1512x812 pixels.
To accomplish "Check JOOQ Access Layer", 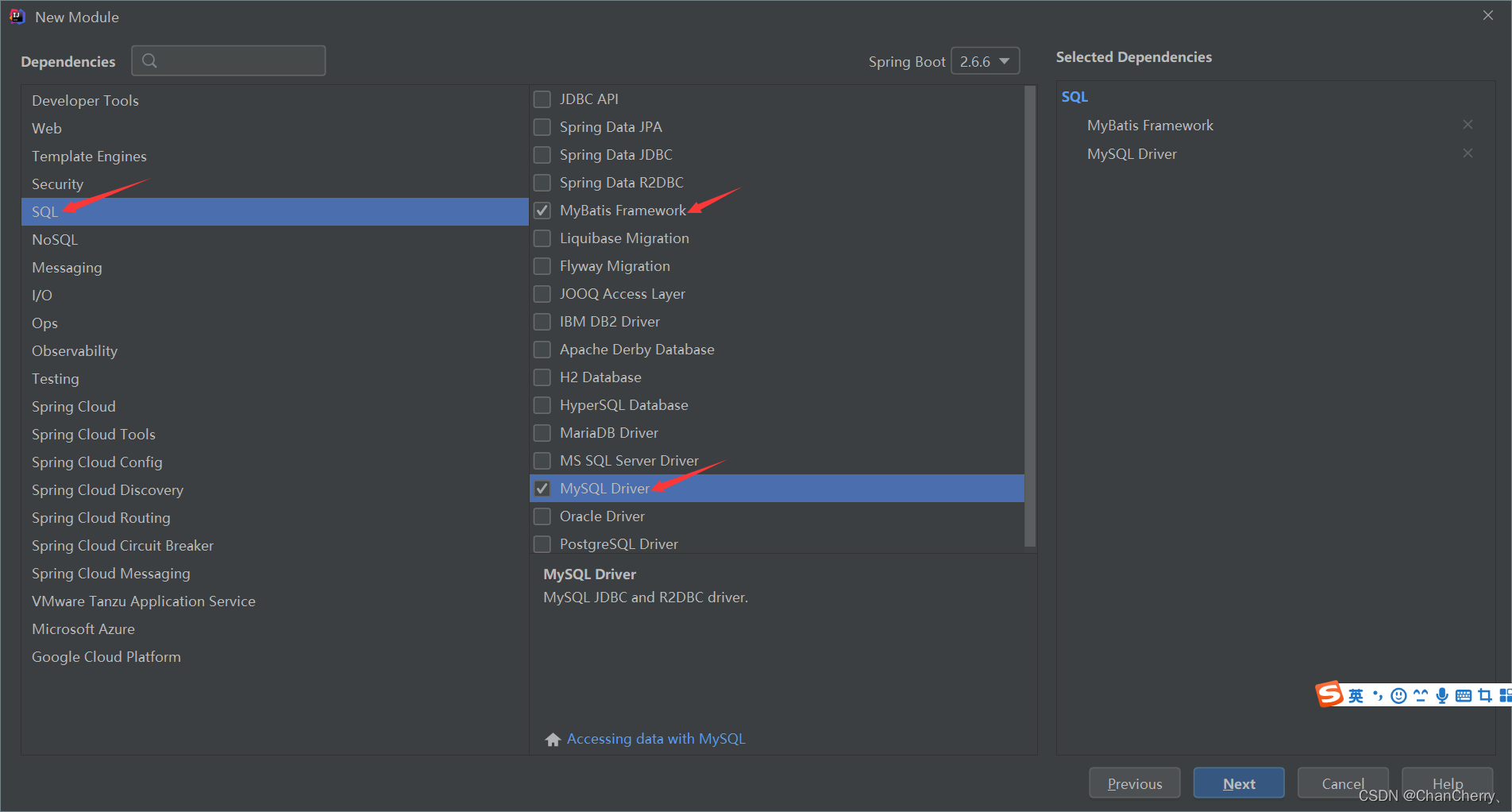I will pos(542,294).
